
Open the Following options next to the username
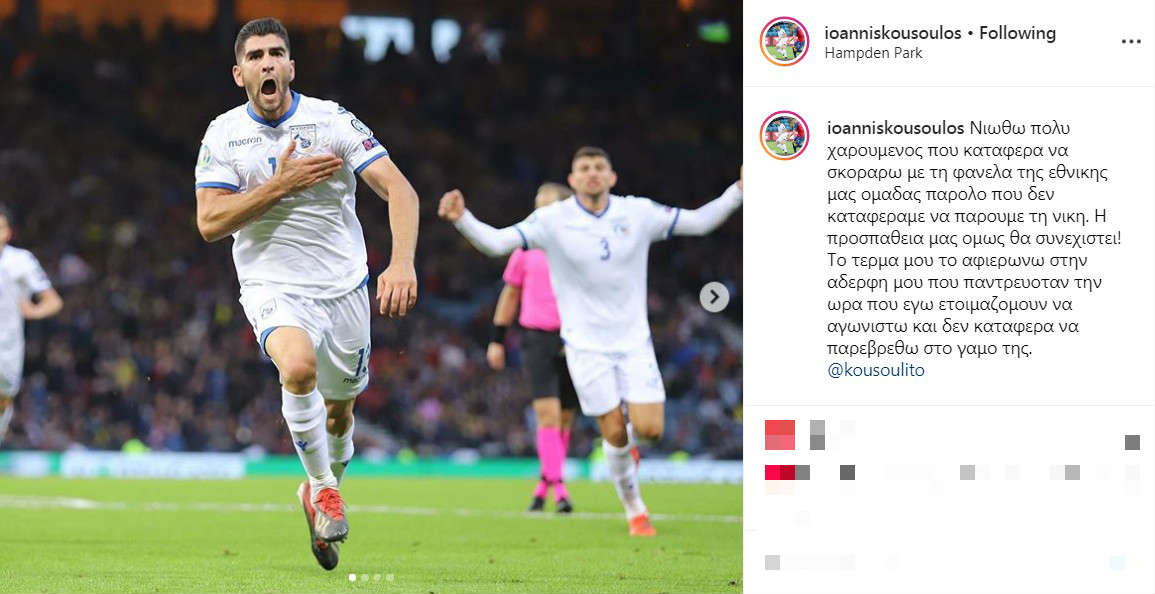pyautogui.click(x=1017, y=33)
